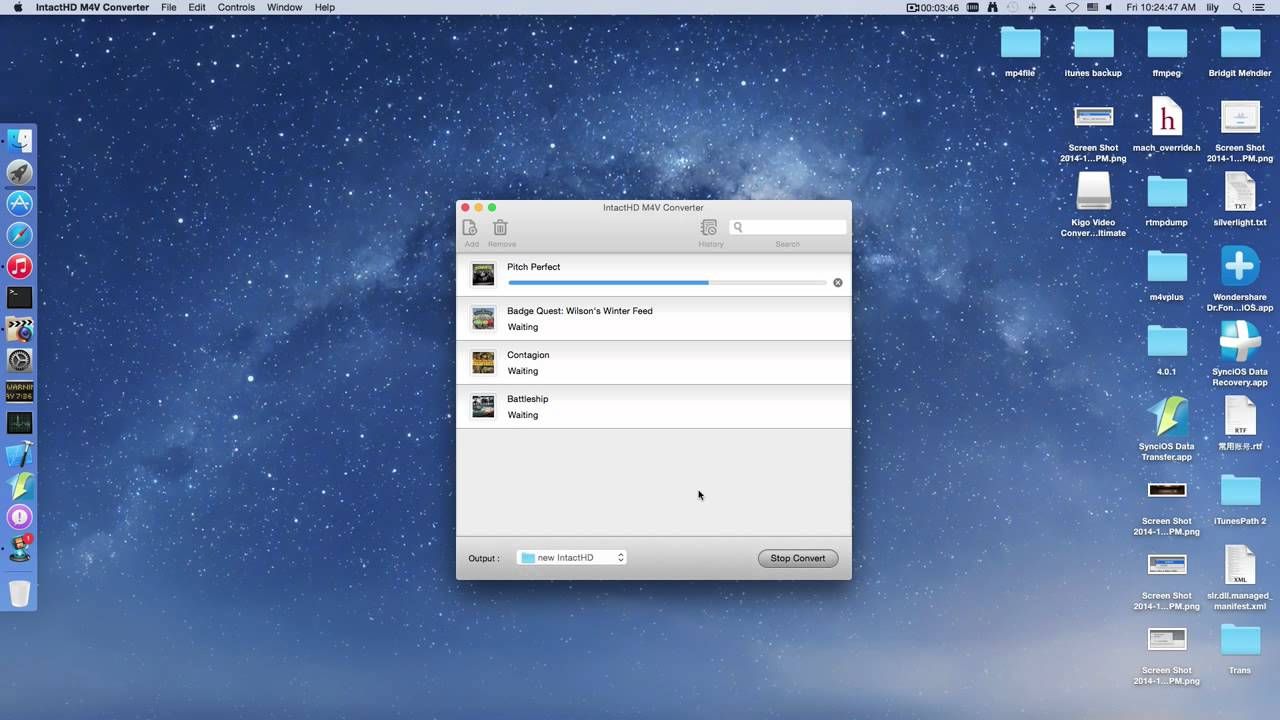Open the File menu
1280x720 pixels.
click(x=169, y=7)
